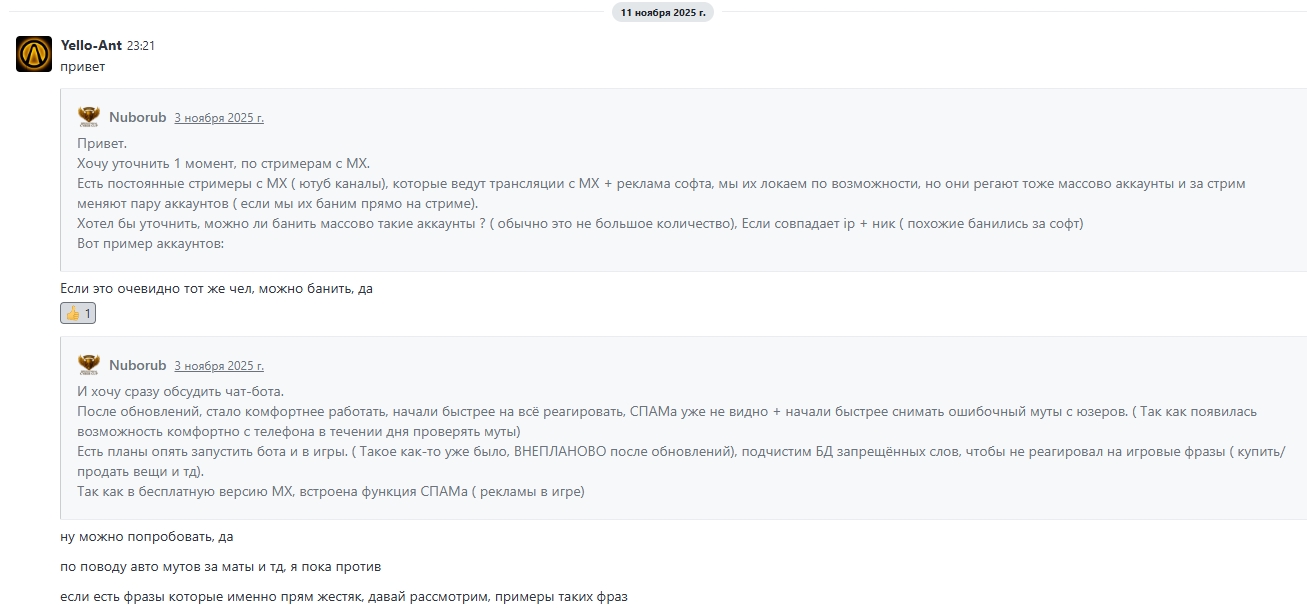Toggle the thumbs-up reaction
The height and width of the screenshot is (610, 1307).
click(78, 313)
